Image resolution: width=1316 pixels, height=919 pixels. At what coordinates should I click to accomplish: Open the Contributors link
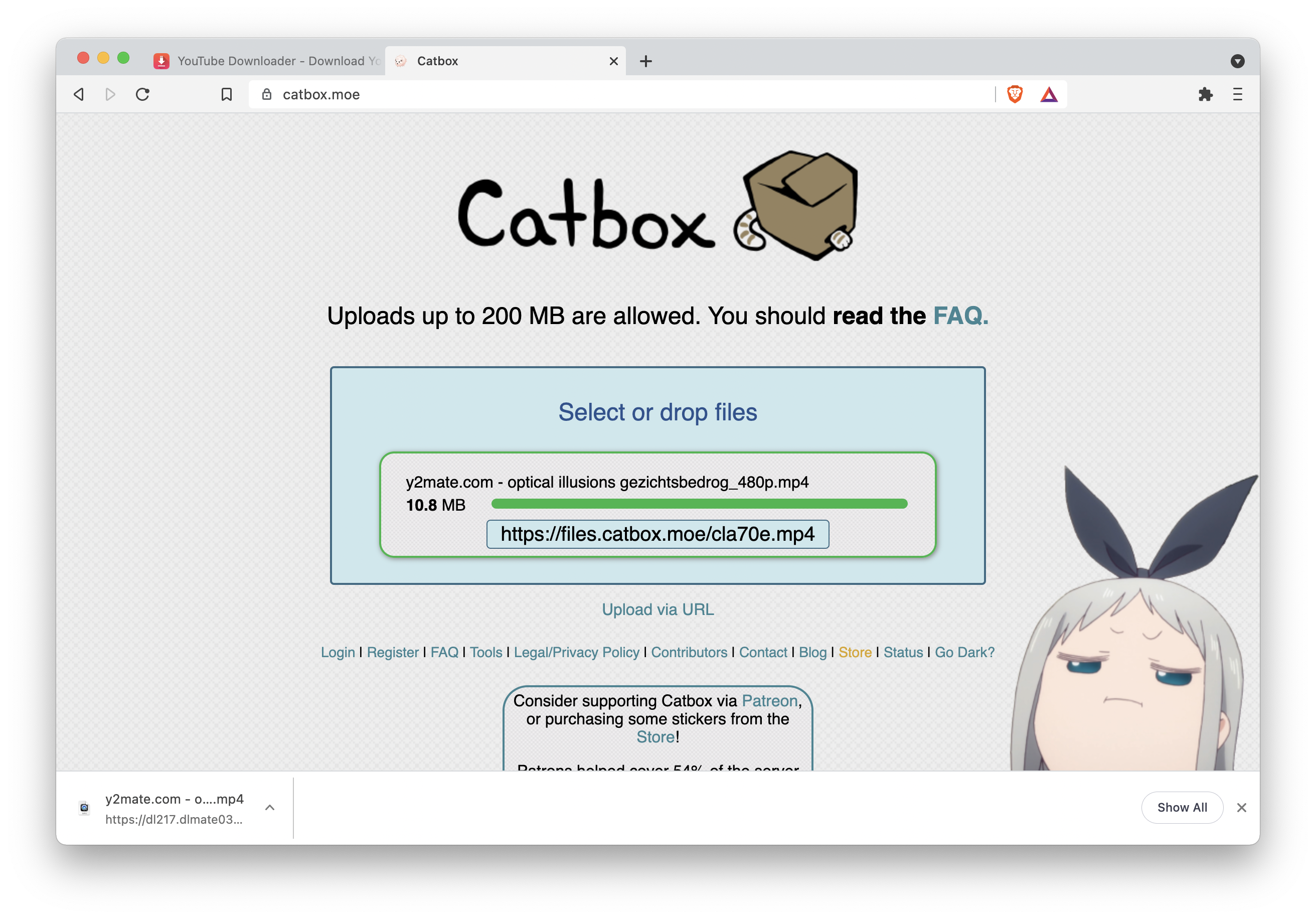click(x=689, y=652)
